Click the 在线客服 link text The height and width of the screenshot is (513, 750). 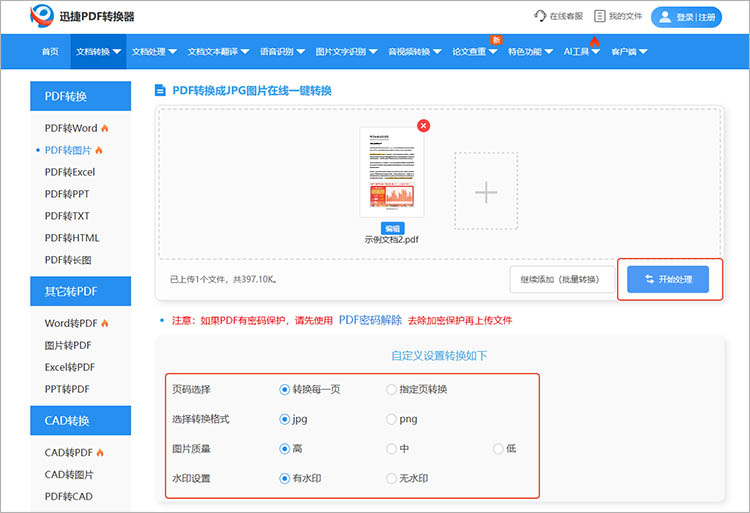coord(566,16)
